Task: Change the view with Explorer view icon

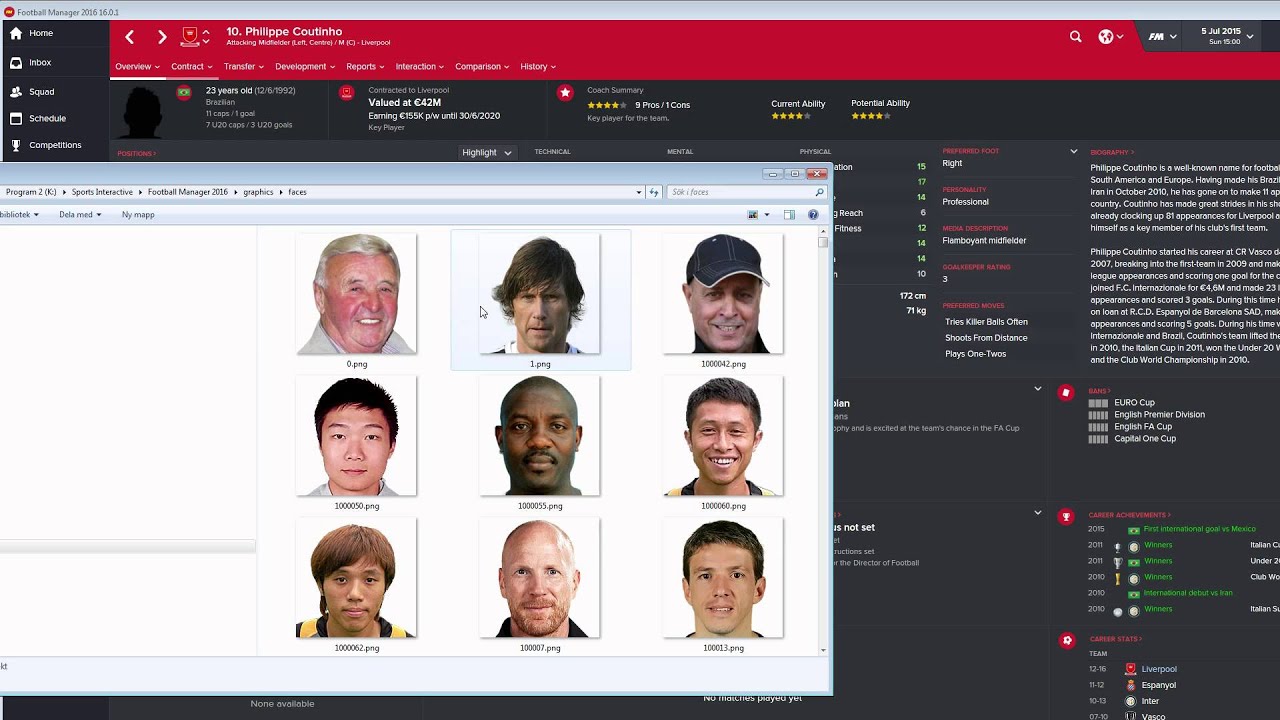Action: coord(753,214)
